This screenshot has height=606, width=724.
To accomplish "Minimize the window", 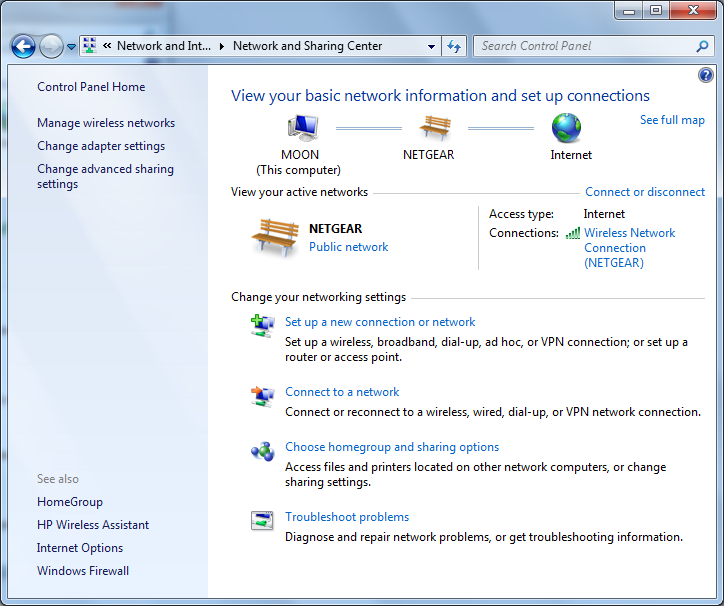I will pyautogui.click(x=628, y=11).
